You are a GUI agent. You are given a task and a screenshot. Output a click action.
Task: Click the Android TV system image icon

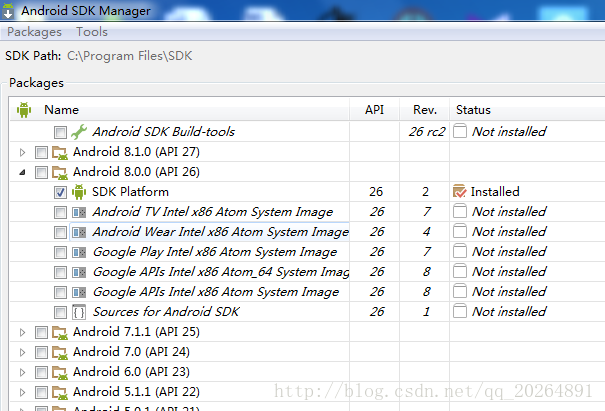(x=79, y=212)
